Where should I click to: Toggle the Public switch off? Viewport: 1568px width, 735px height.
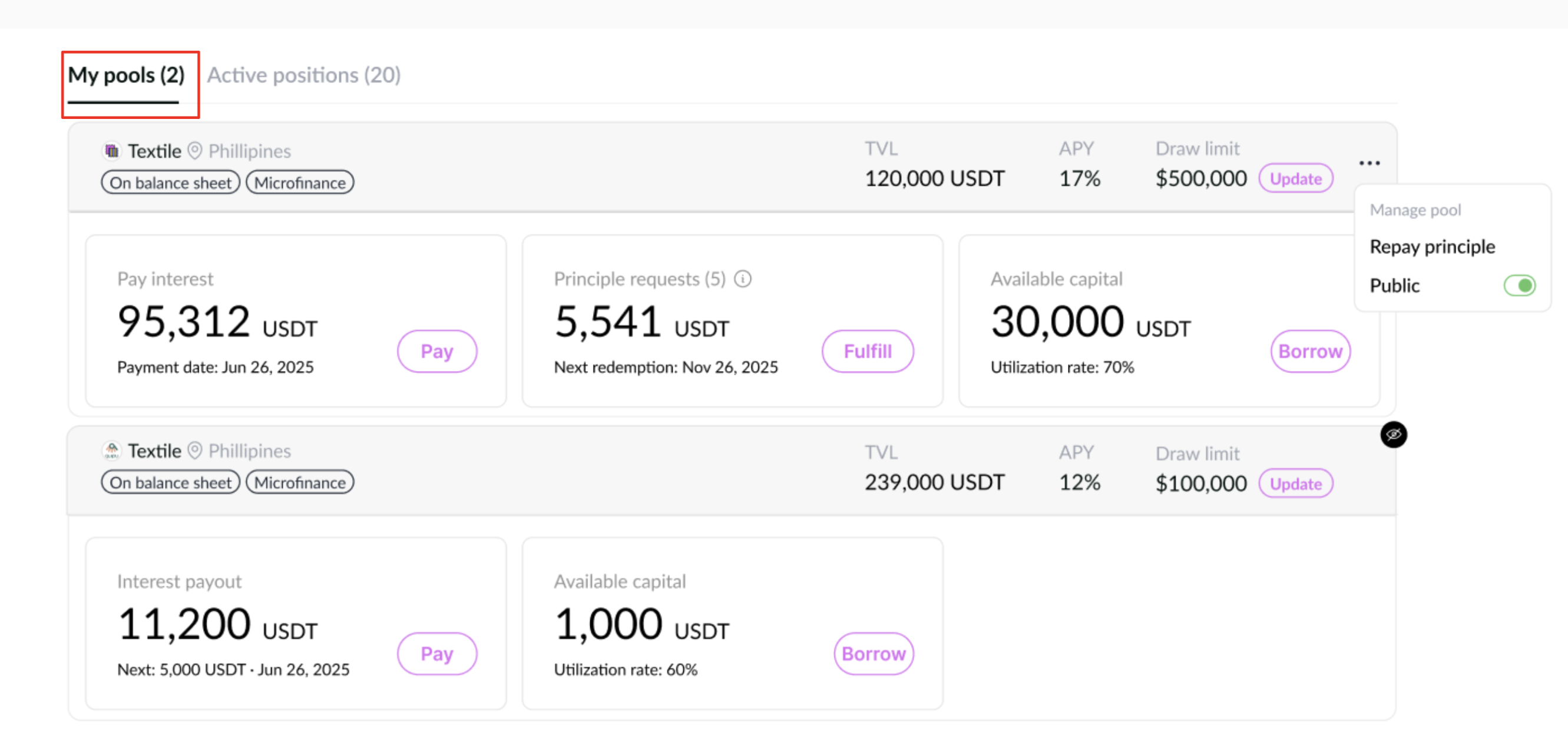click(1519, 286)
